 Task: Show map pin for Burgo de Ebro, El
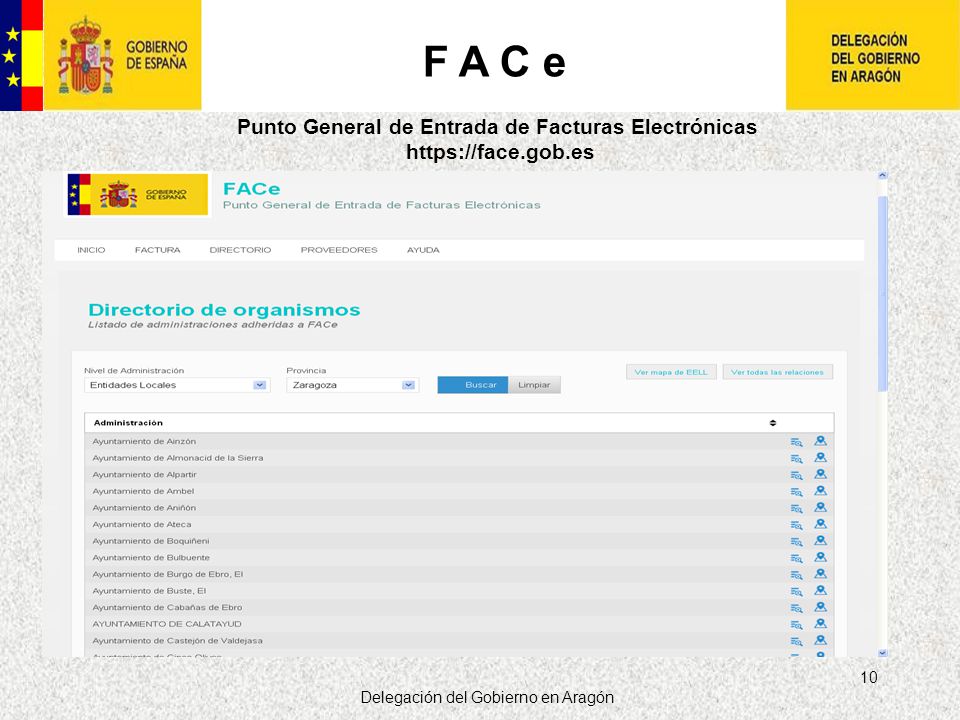click(820, 574)
